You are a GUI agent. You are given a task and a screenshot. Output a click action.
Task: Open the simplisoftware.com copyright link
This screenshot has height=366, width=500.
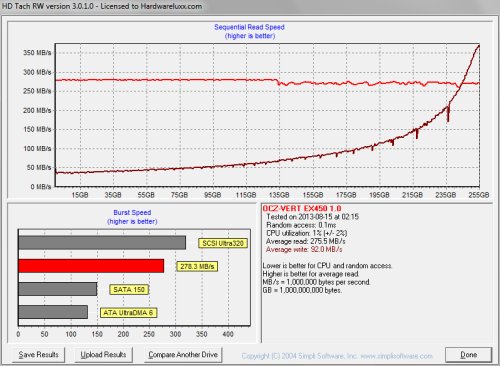pyautogui.click(x=337, y=356)
